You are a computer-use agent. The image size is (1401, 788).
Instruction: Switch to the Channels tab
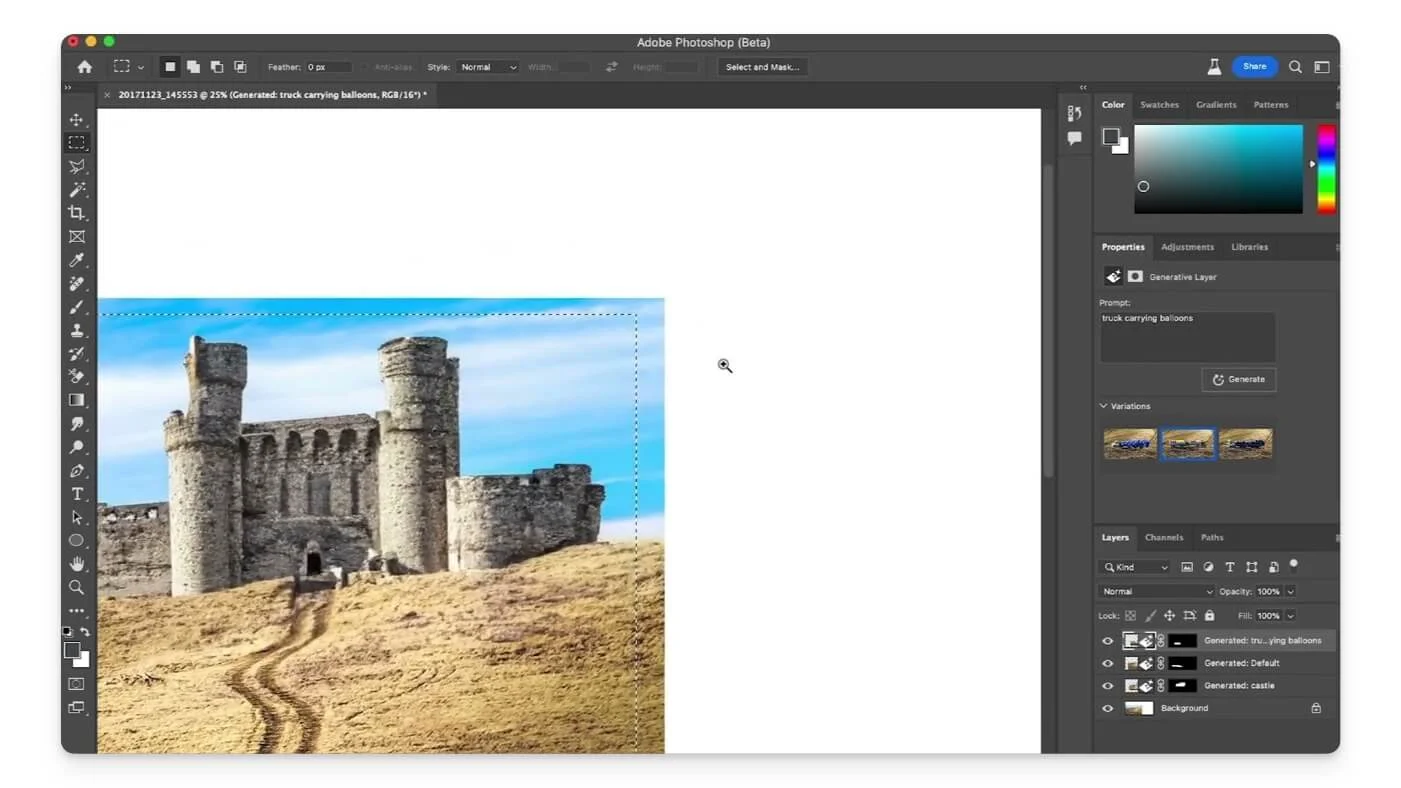(x=1163, y=538)
